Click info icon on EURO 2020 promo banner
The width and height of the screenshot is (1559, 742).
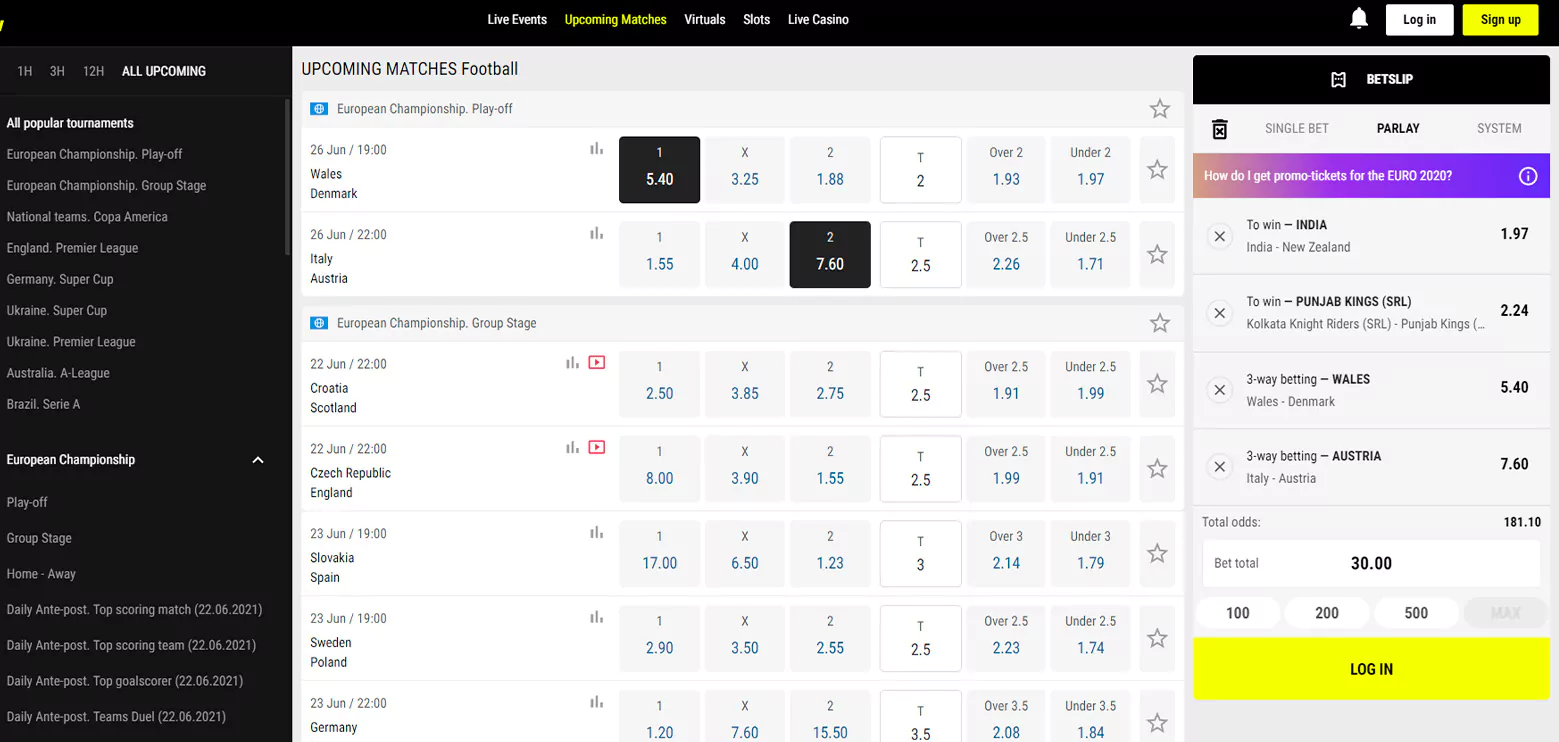1527,176
